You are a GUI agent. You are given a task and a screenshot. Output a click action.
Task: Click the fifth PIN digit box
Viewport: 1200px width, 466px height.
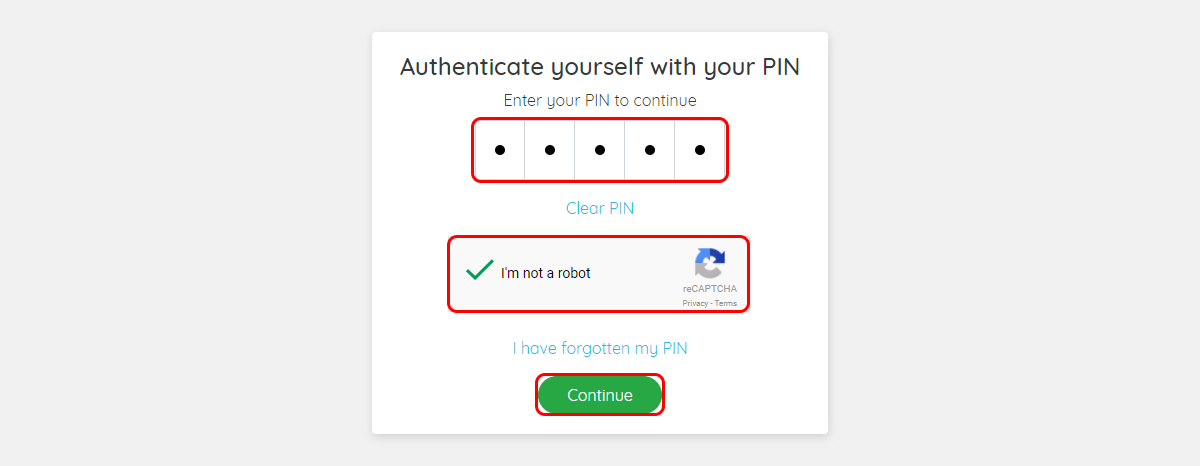700,150
